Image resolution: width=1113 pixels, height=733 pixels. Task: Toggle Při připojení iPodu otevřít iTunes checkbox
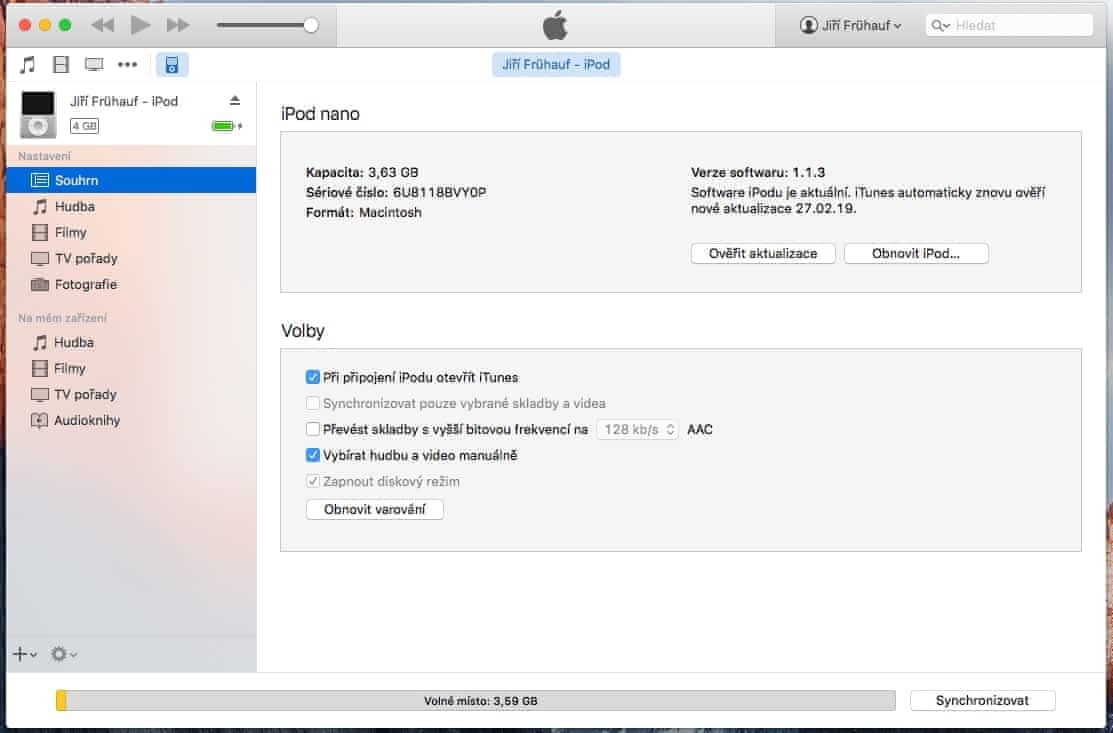pyautogui.click(x=312, y=377)
